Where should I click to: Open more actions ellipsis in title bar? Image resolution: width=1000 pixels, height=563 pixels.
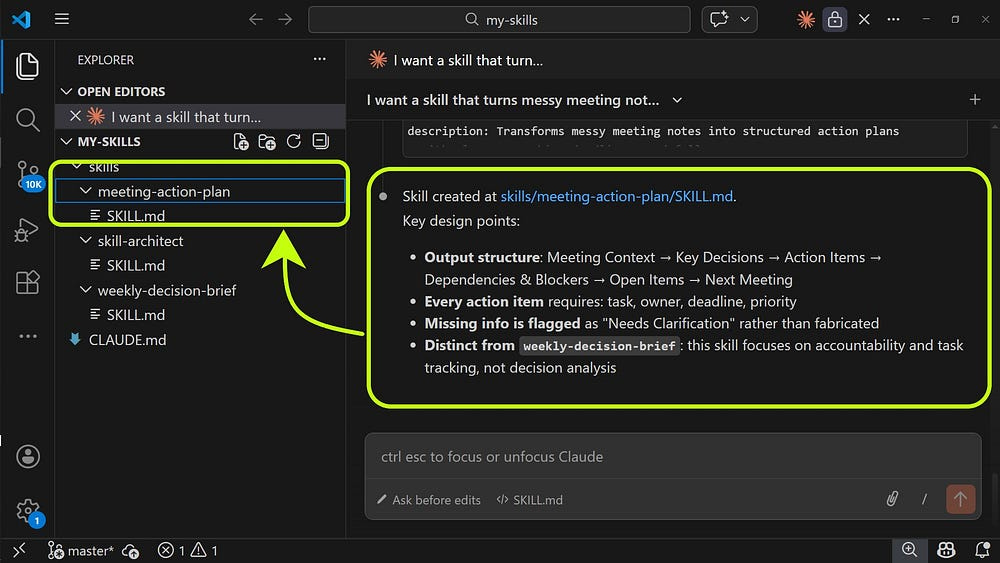[893, 20]
